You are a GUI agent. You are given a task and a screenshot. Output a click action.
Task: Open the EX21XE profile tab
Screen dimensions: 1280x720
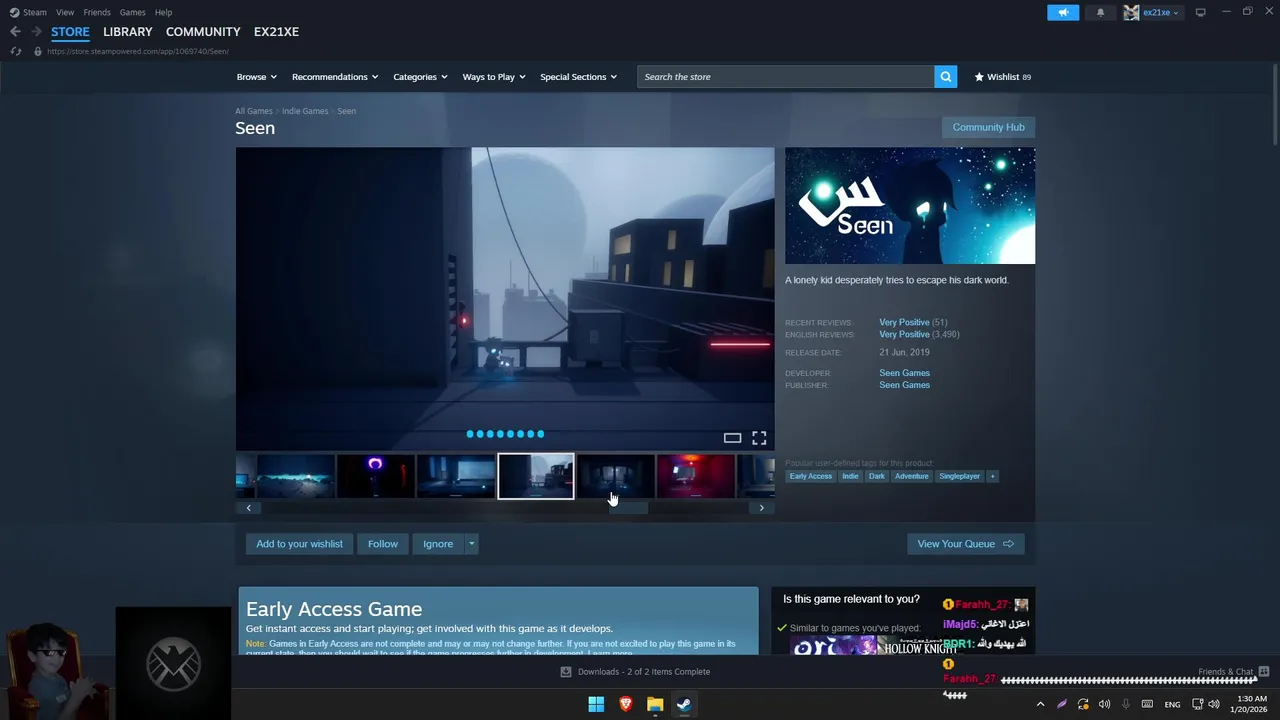[276, 32]
